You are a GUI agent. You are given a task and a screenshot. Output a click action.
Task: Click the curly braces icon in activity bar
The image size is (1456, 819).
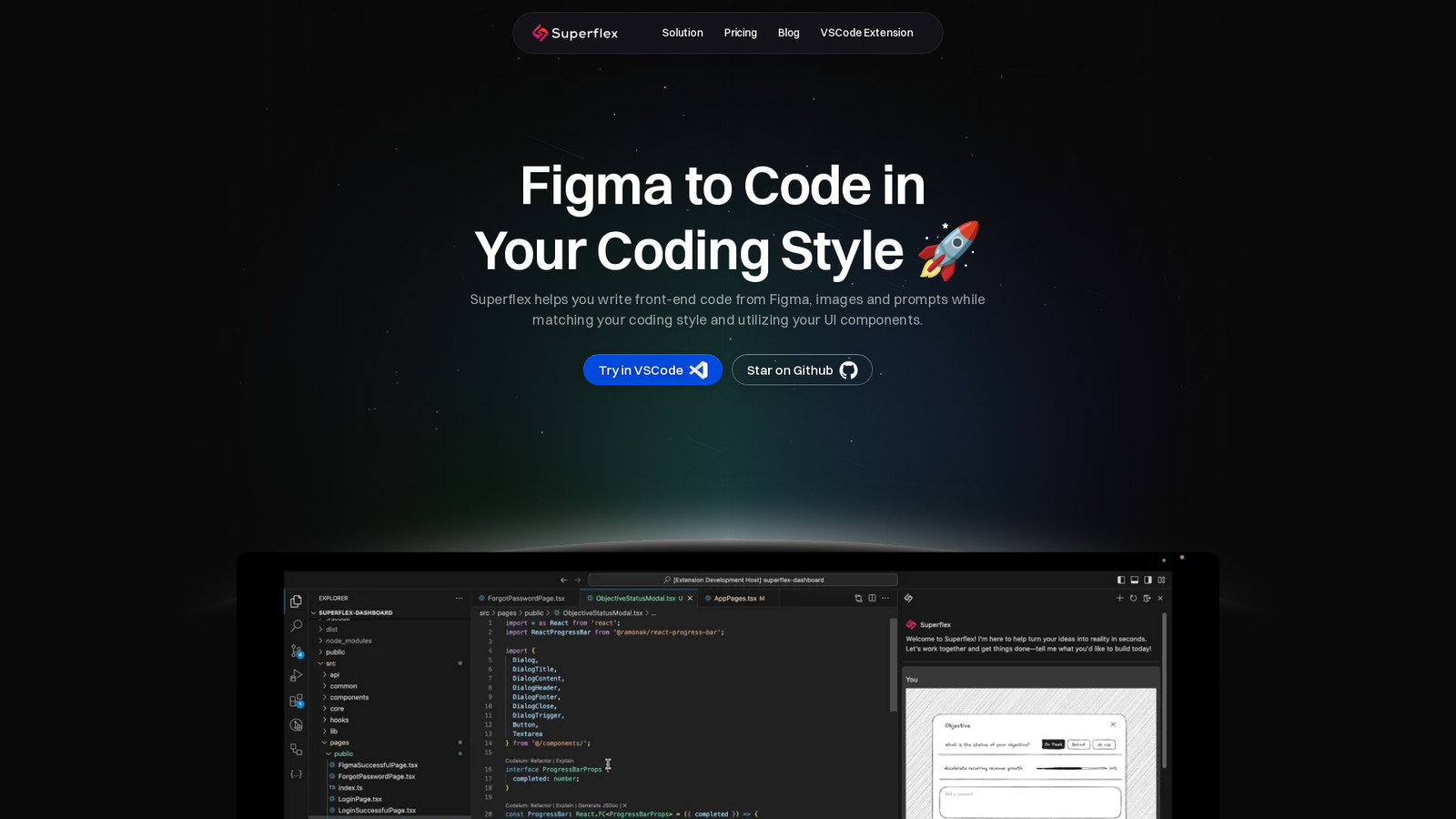point(296,773)
